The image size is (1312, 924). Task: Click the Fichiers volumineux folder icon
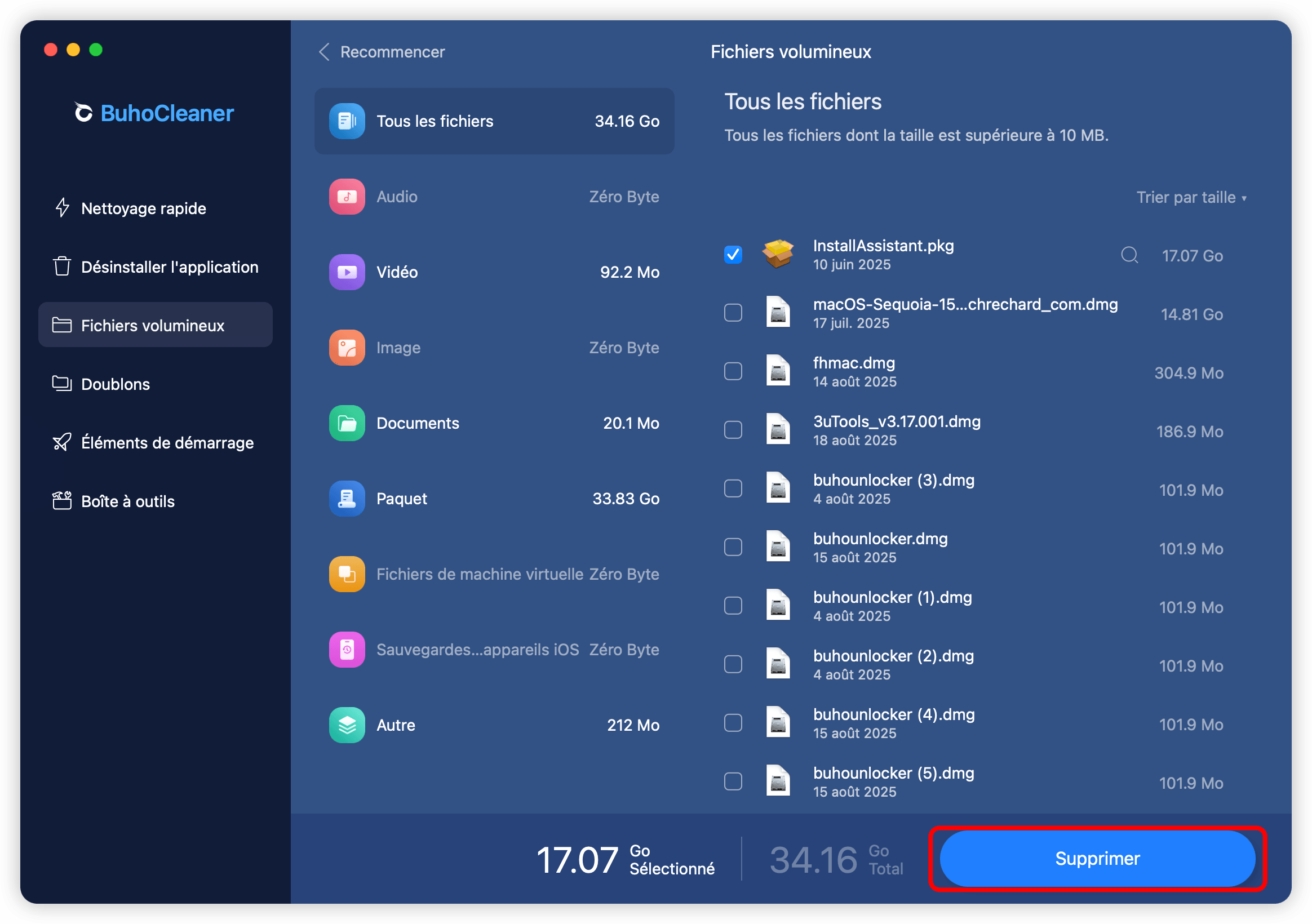62,325
